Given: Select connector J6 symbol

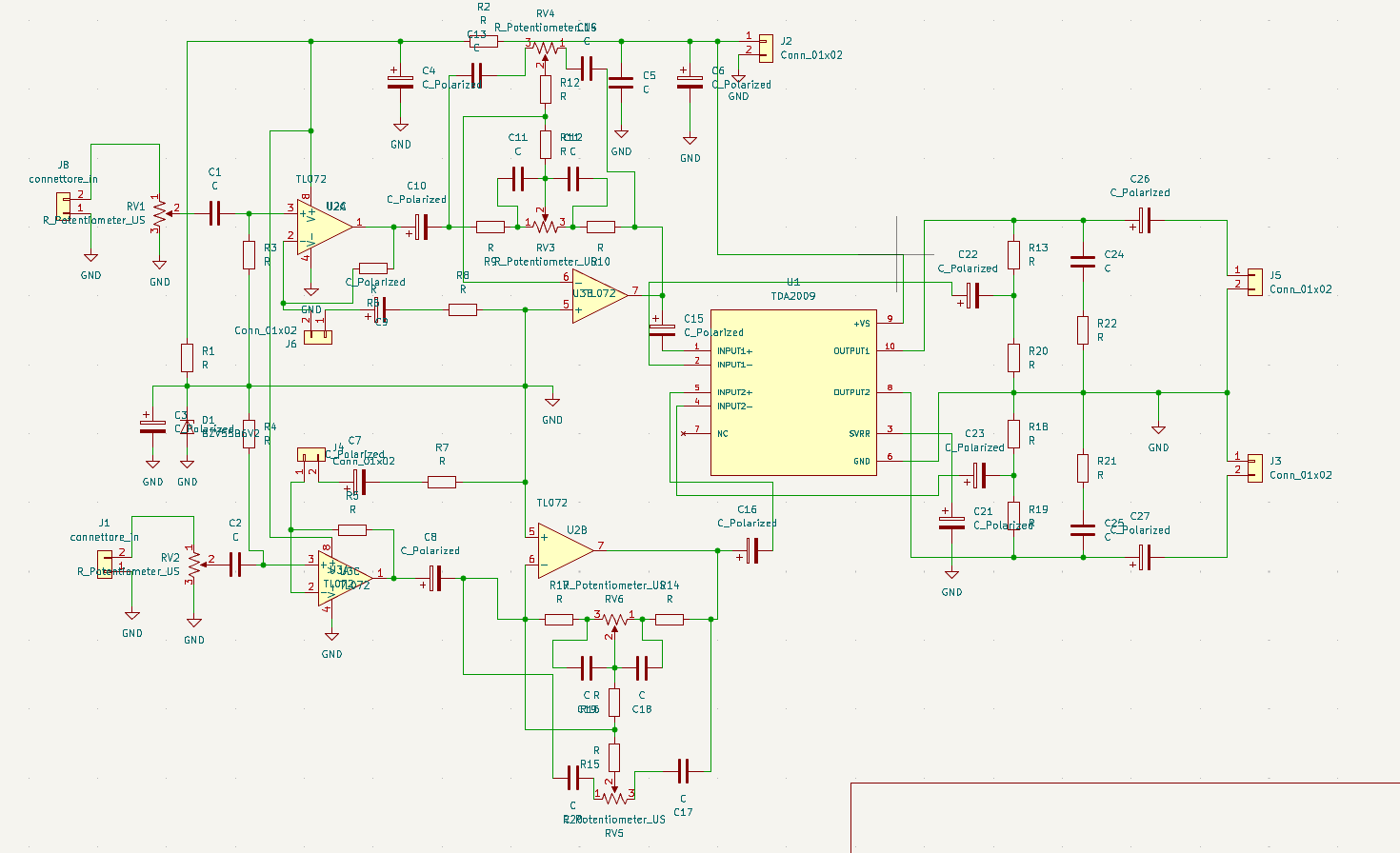Looking at the screenshot, I should [318, 337].
